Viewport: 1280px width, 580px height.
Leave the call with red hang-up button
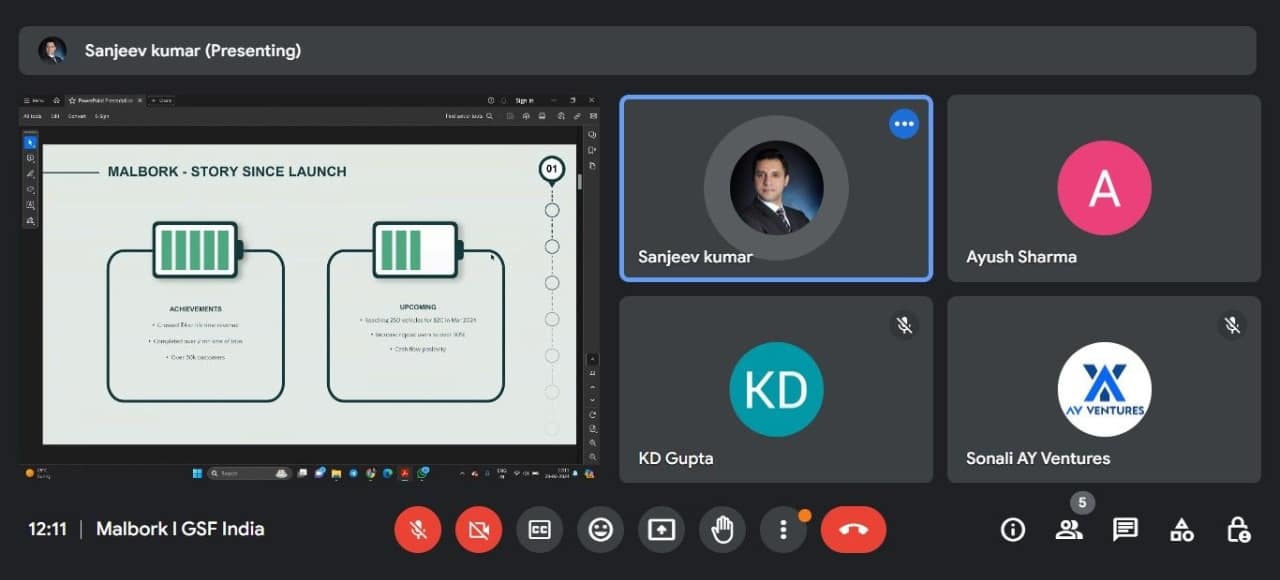pos(853,530)
